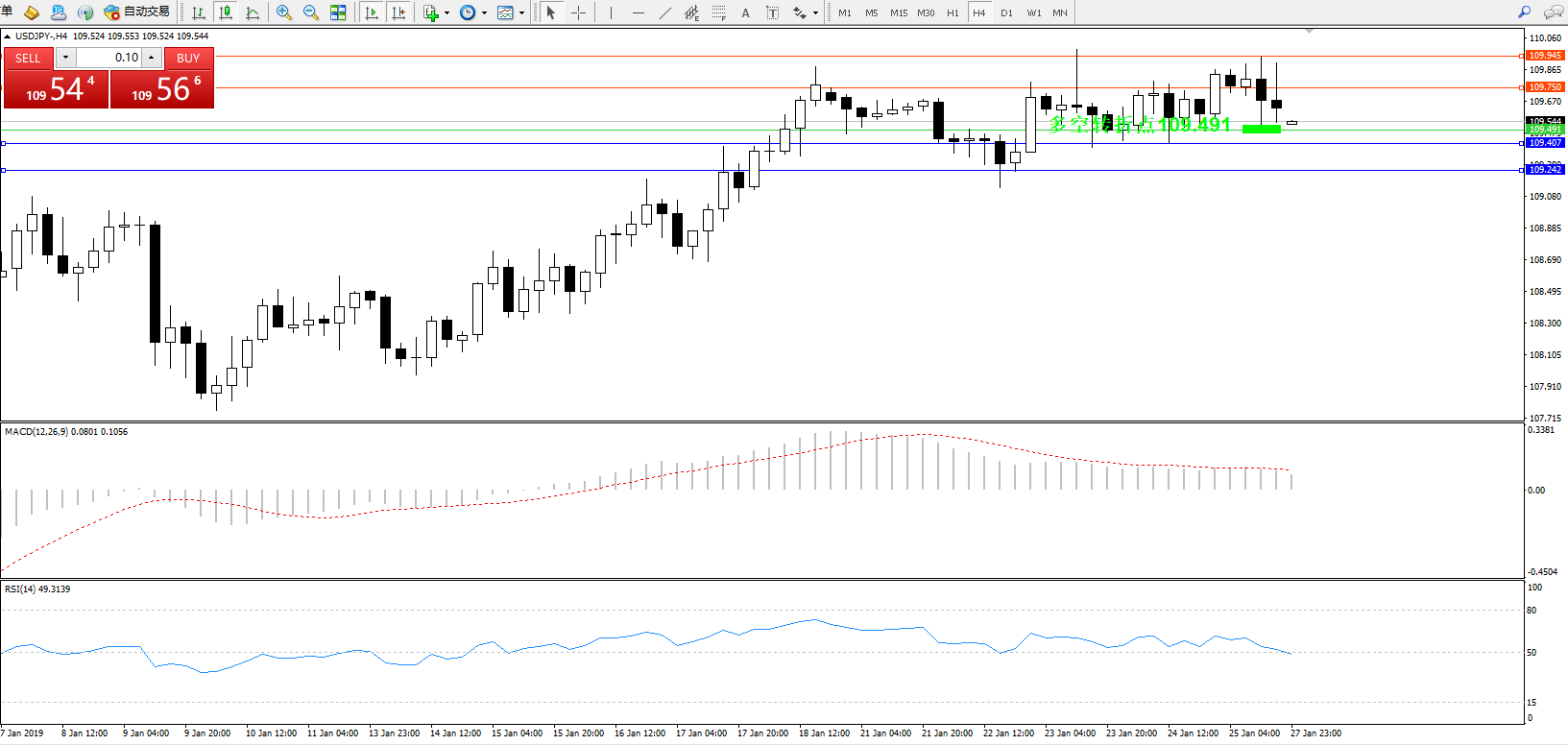Open search with the magnifier icon
The height and width of the screenshot is (745, 1568).
coord(1524,12)
